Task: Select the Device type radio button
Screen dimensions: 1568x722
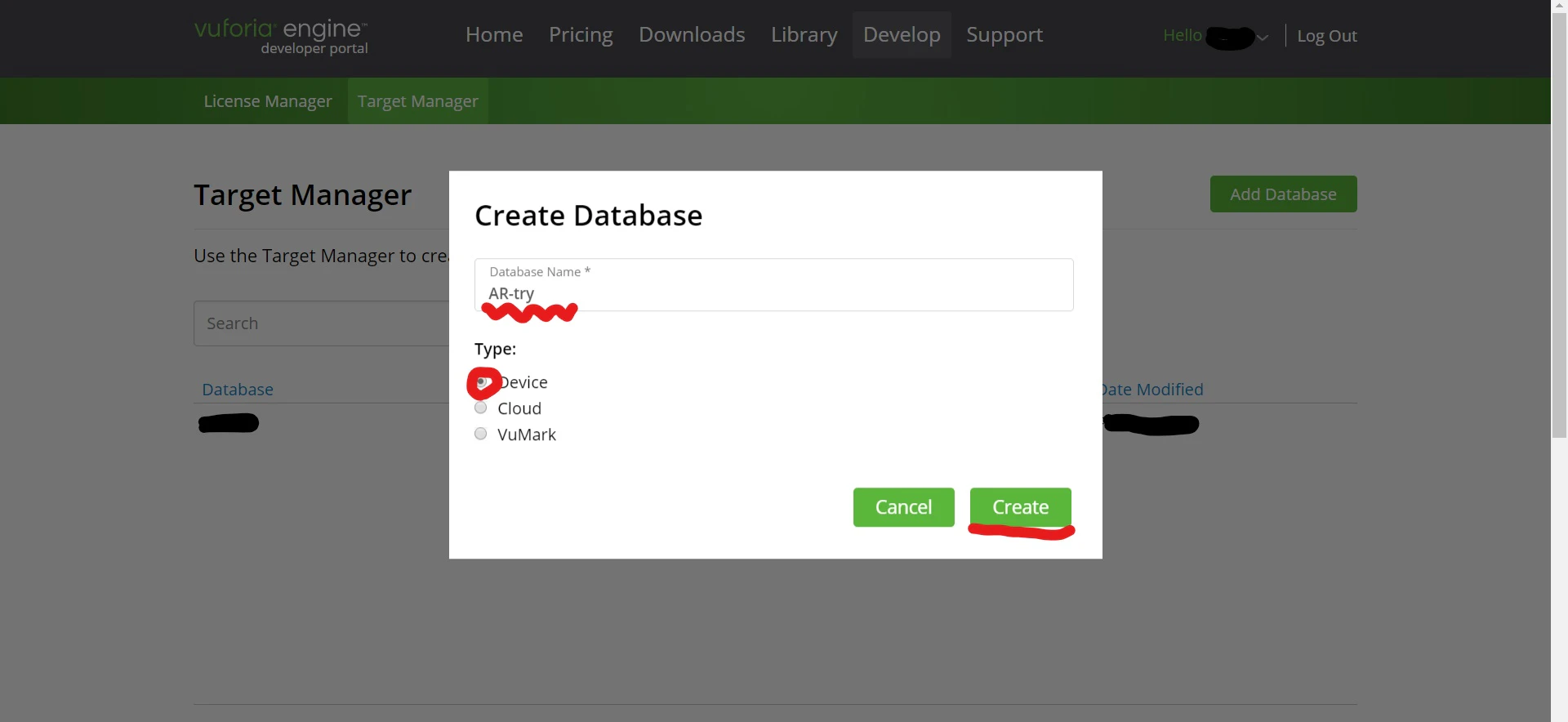Action: 481,381
